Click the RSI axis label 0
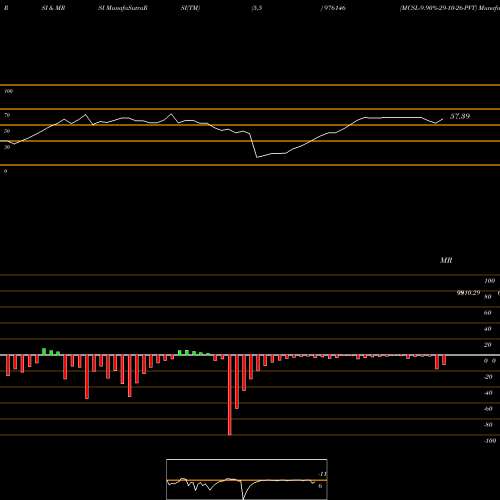The height and width of the screenshot is (500, 500). point(5,171)
